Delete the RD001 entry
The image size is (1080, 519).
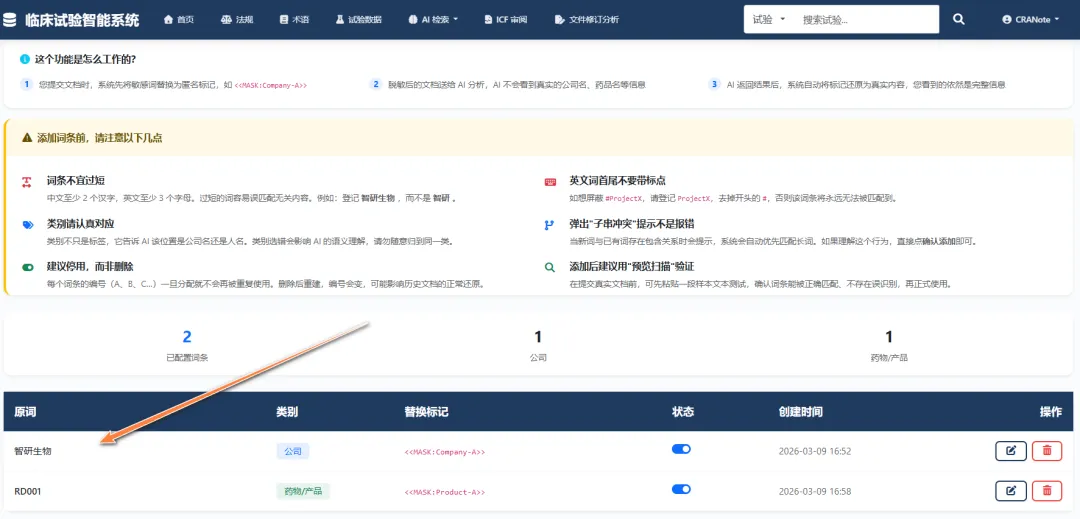point(1047,491)
